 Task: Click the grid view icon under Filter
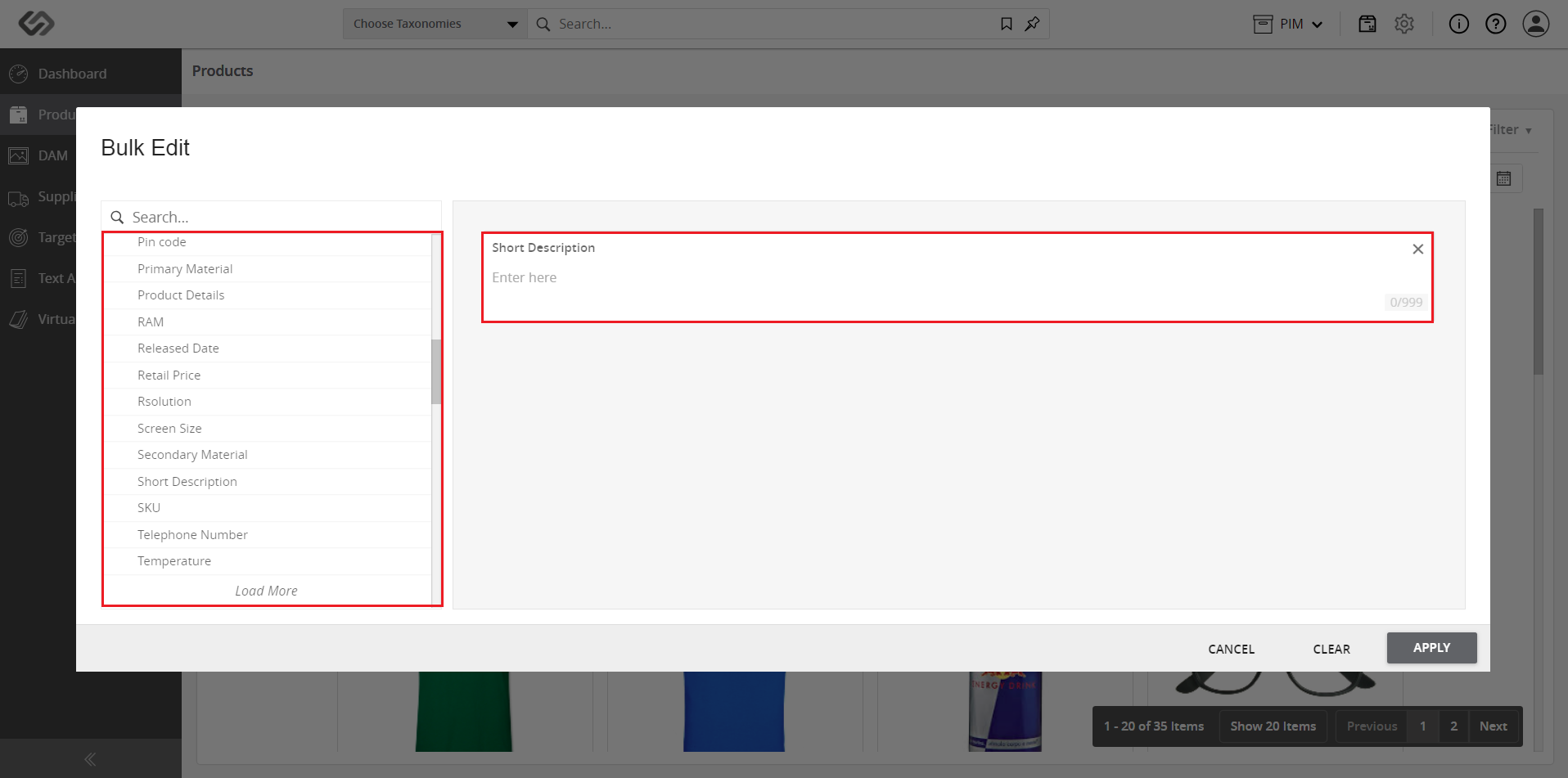tap(1504, 178)
